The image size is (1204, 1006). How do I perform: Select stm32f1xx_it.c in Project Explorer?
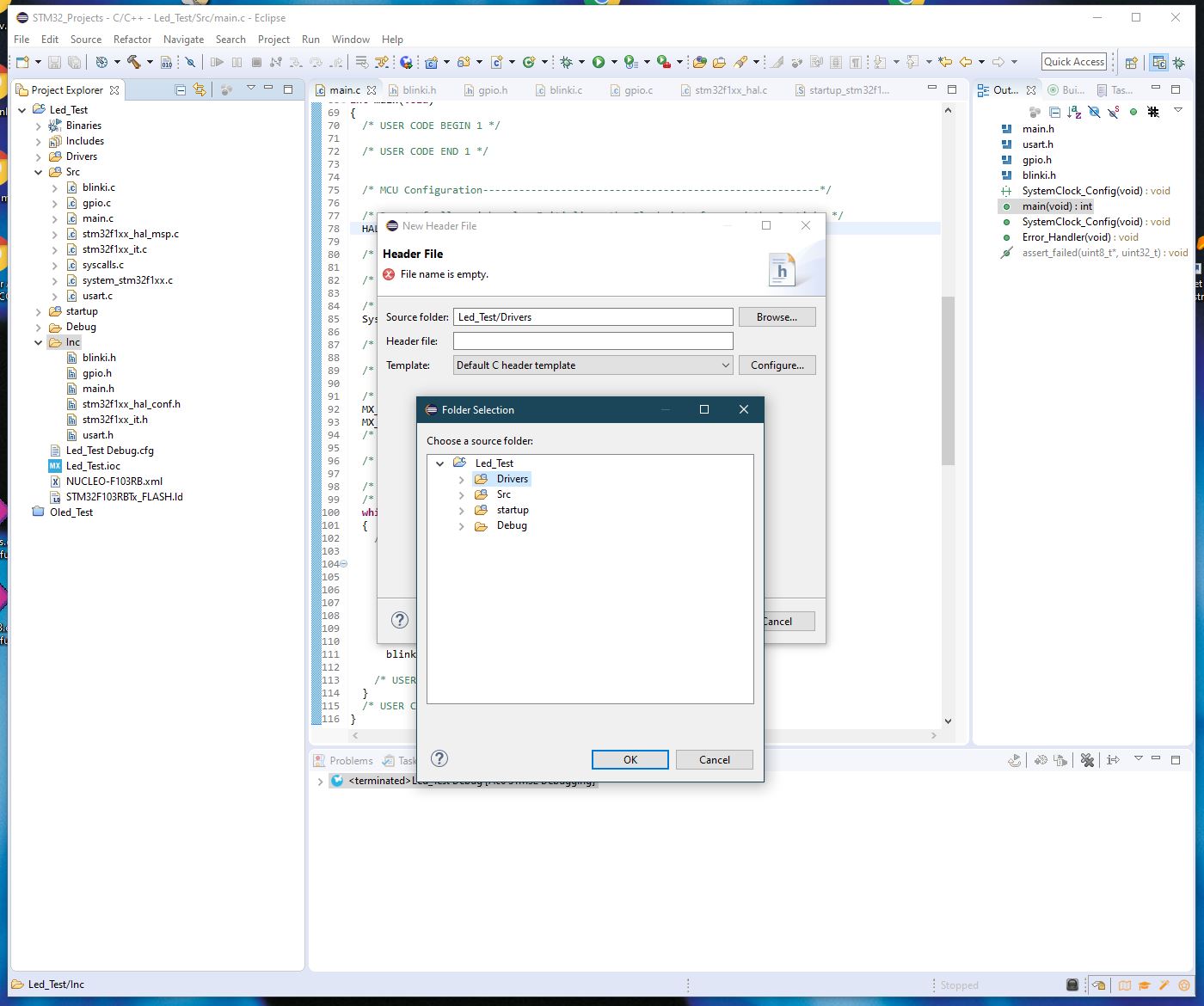click(x=114, y=249)
